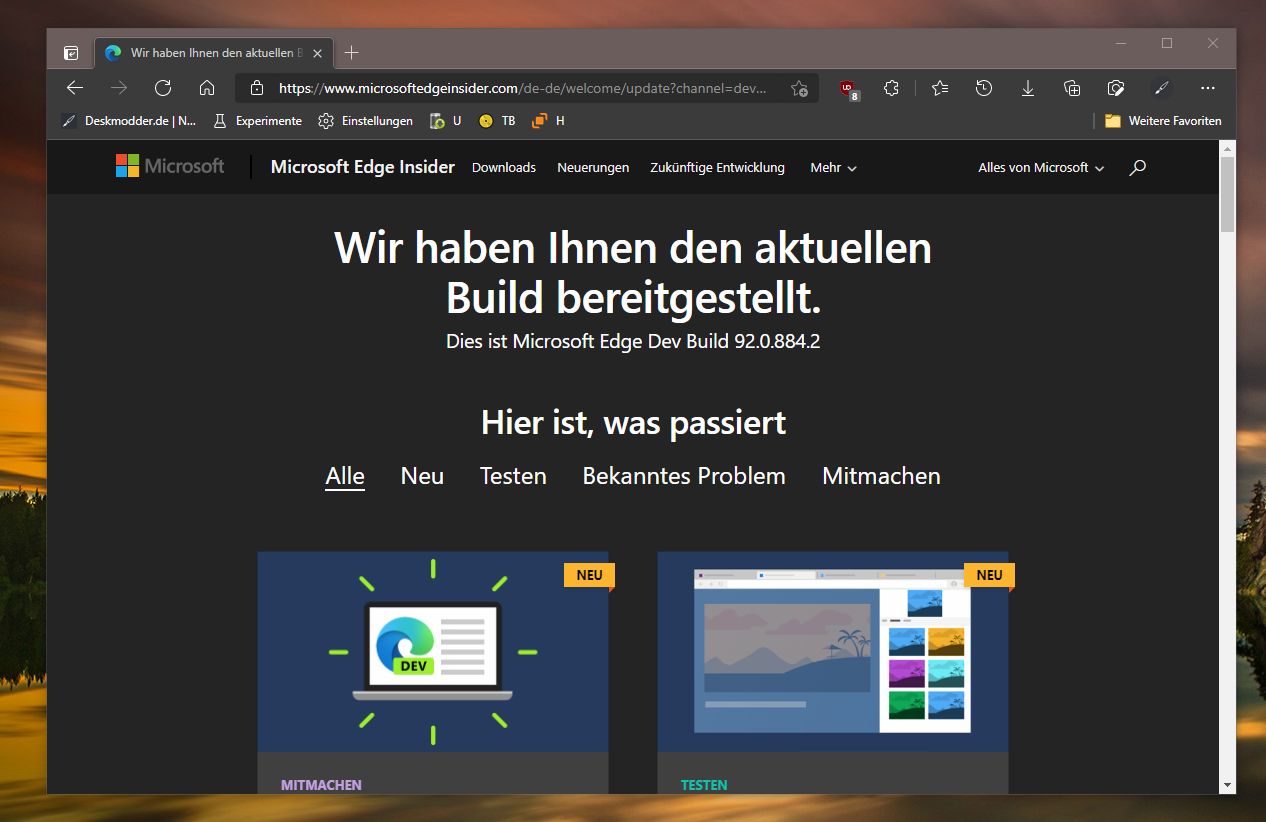The image size is (1266, 822).
Task: Open the Extensions puzzle icon
Action: click(x=892, y=88)
